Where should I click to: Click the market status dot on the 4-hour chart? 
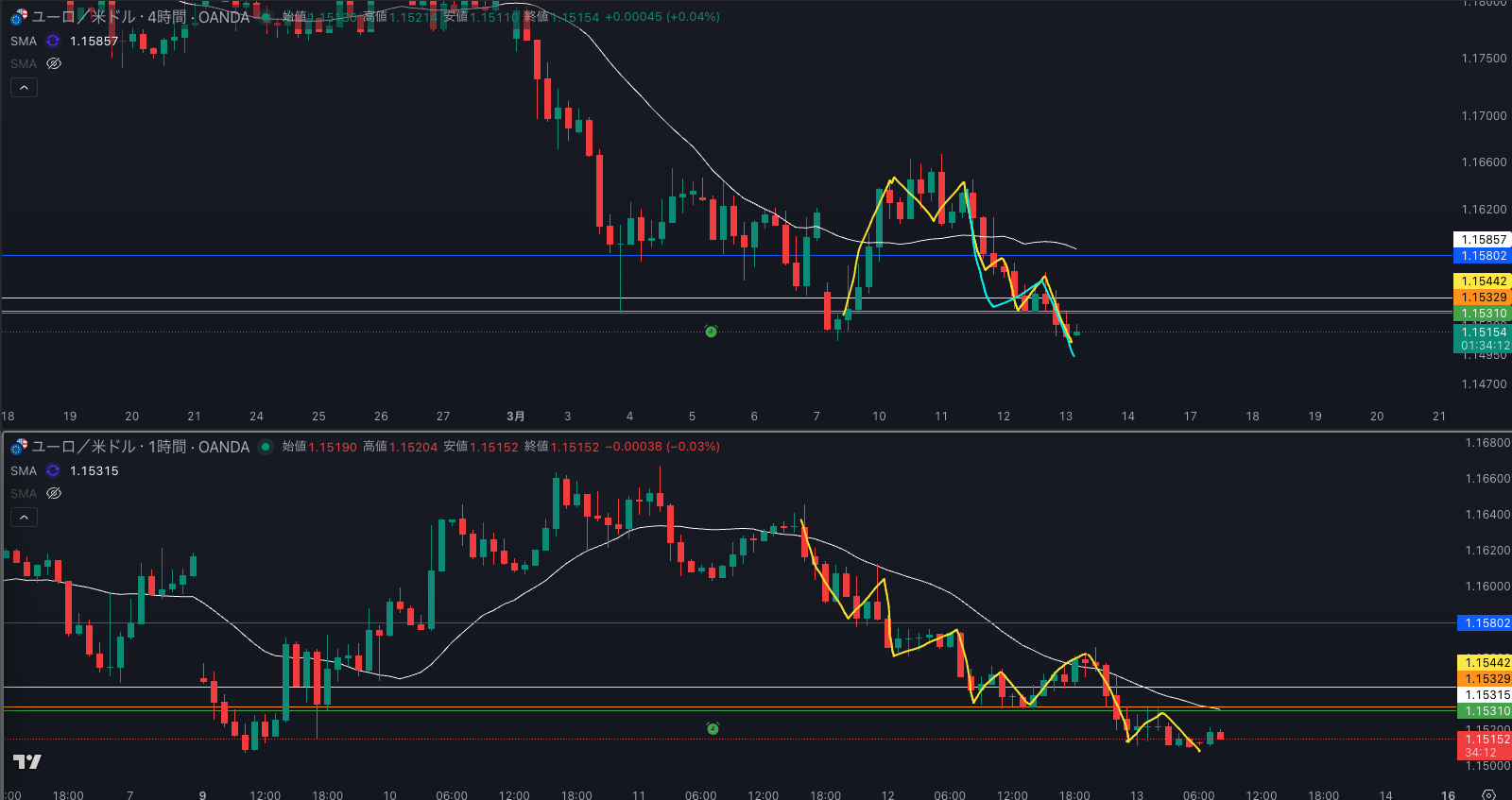click(x=266, y=17)
